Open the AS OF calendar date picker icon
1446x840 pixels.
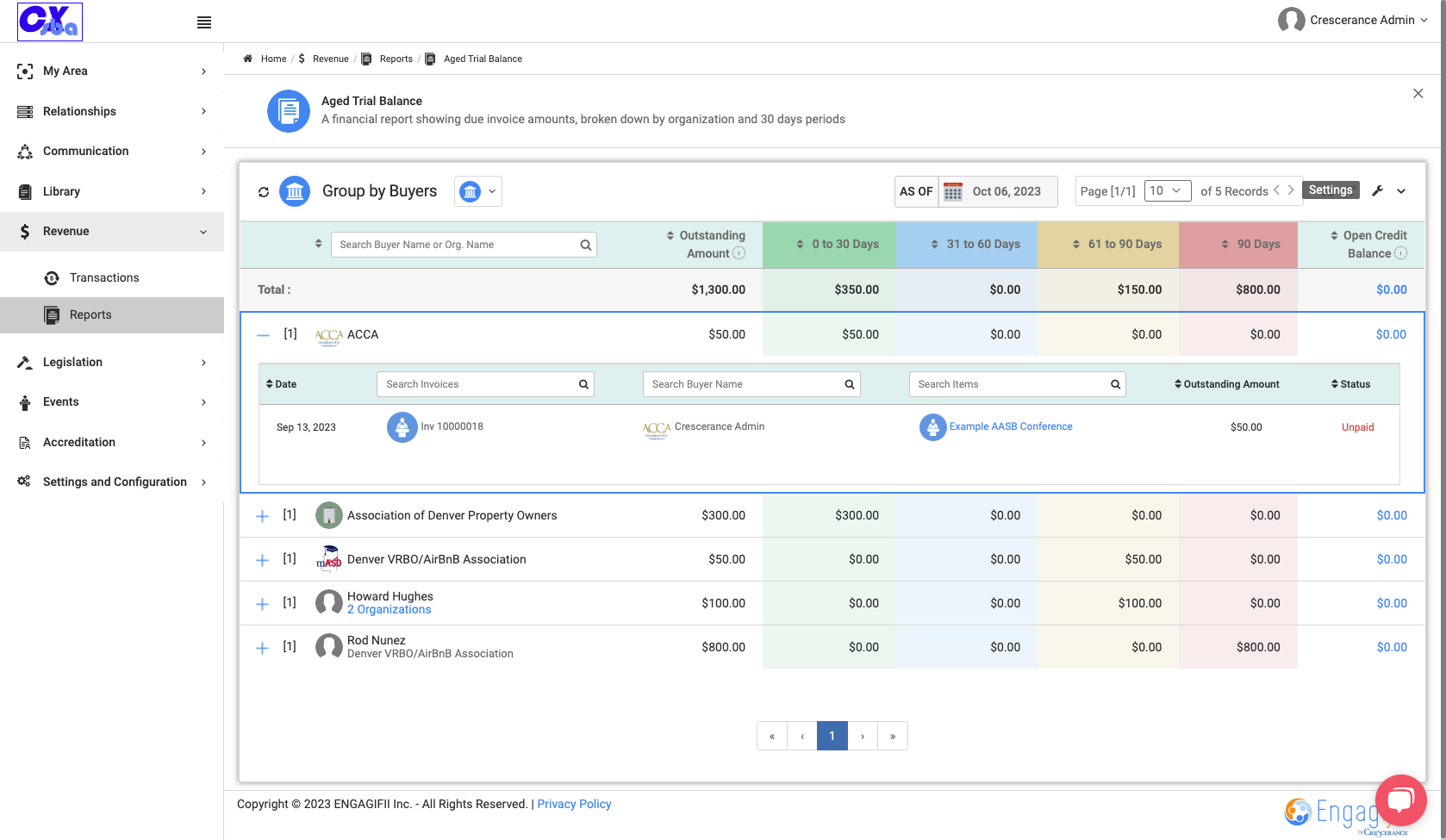952,191
